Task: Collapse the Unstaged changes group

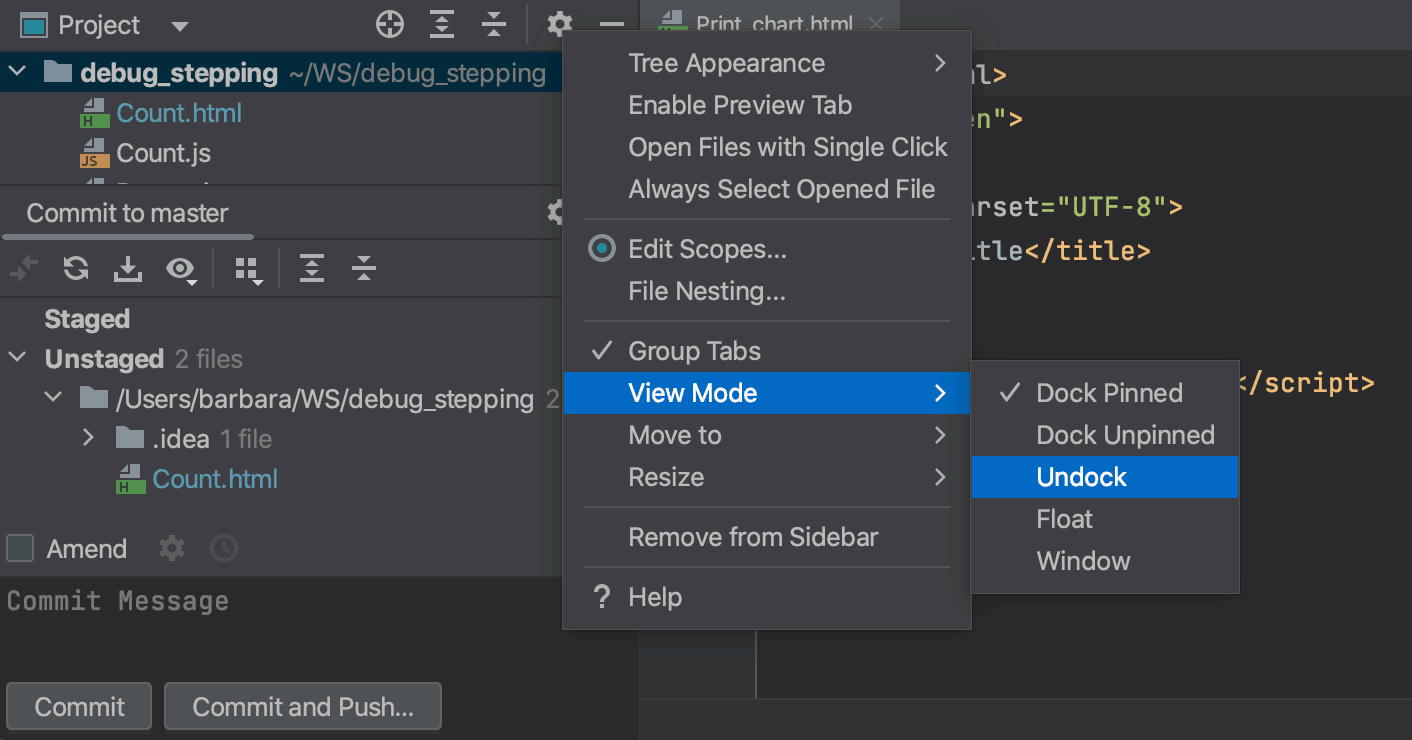Action: coord(18,358)
